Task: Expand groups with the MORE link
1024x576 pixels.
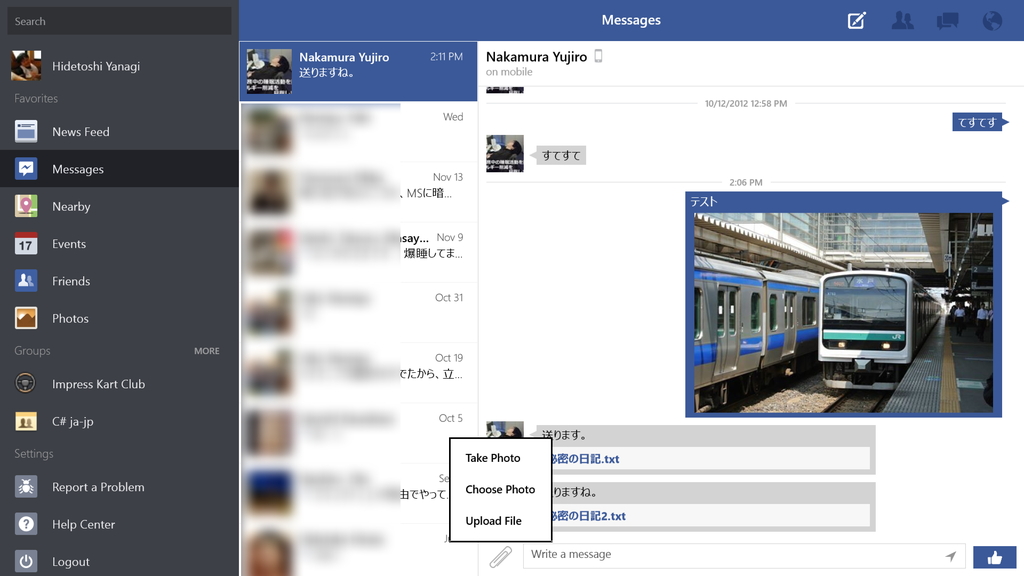Action: pyautogui.click(x=206, y=351)
